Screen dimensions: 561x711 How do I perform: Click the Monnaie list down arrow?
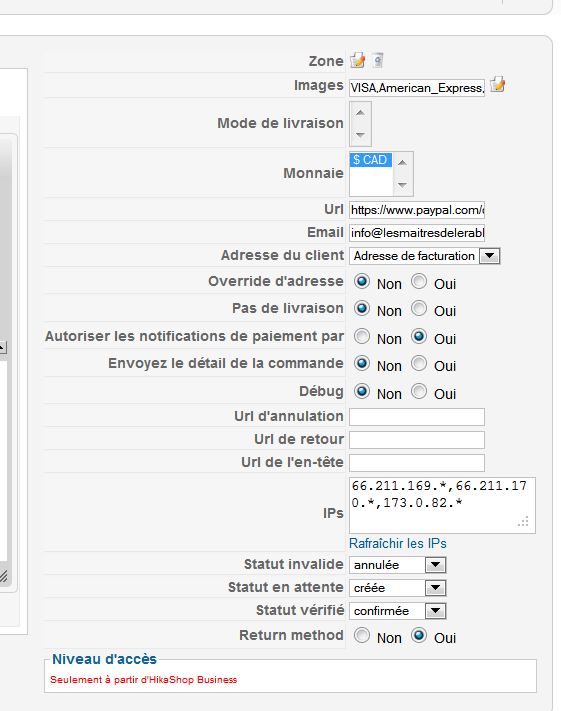(402, 185)
